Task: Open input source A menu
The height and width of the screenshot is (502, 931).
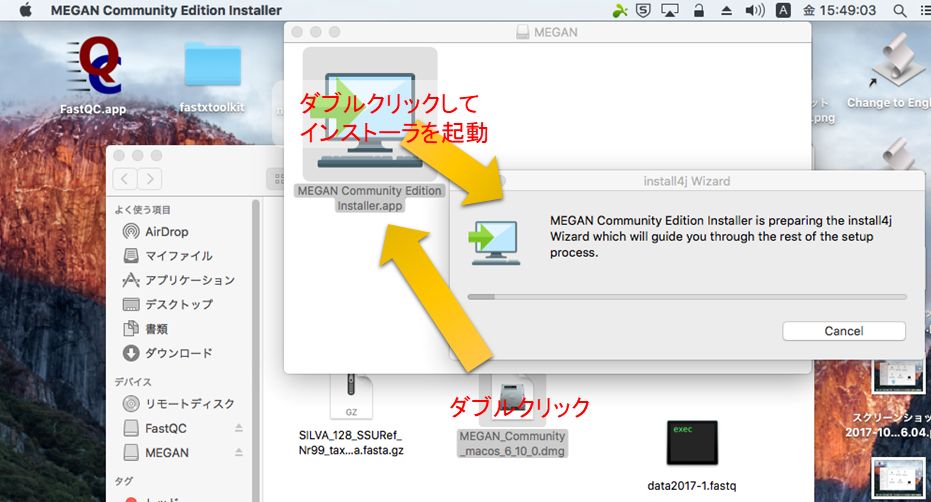Action: 783,10
